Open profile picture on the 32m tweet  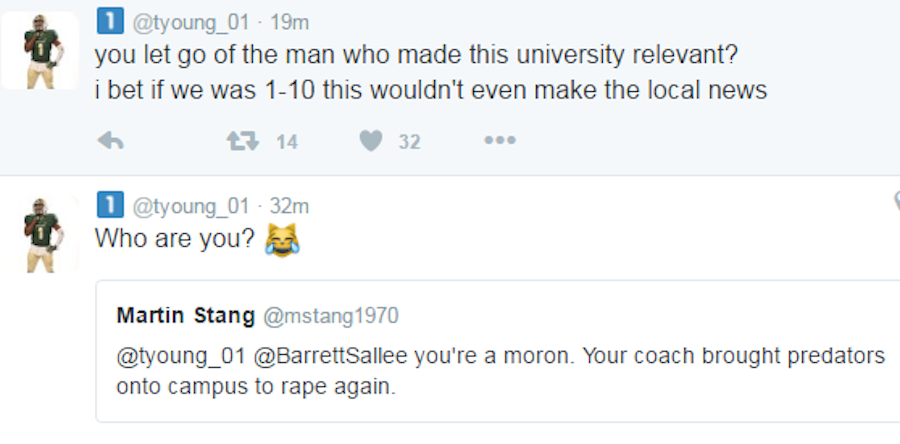point(40,233)
